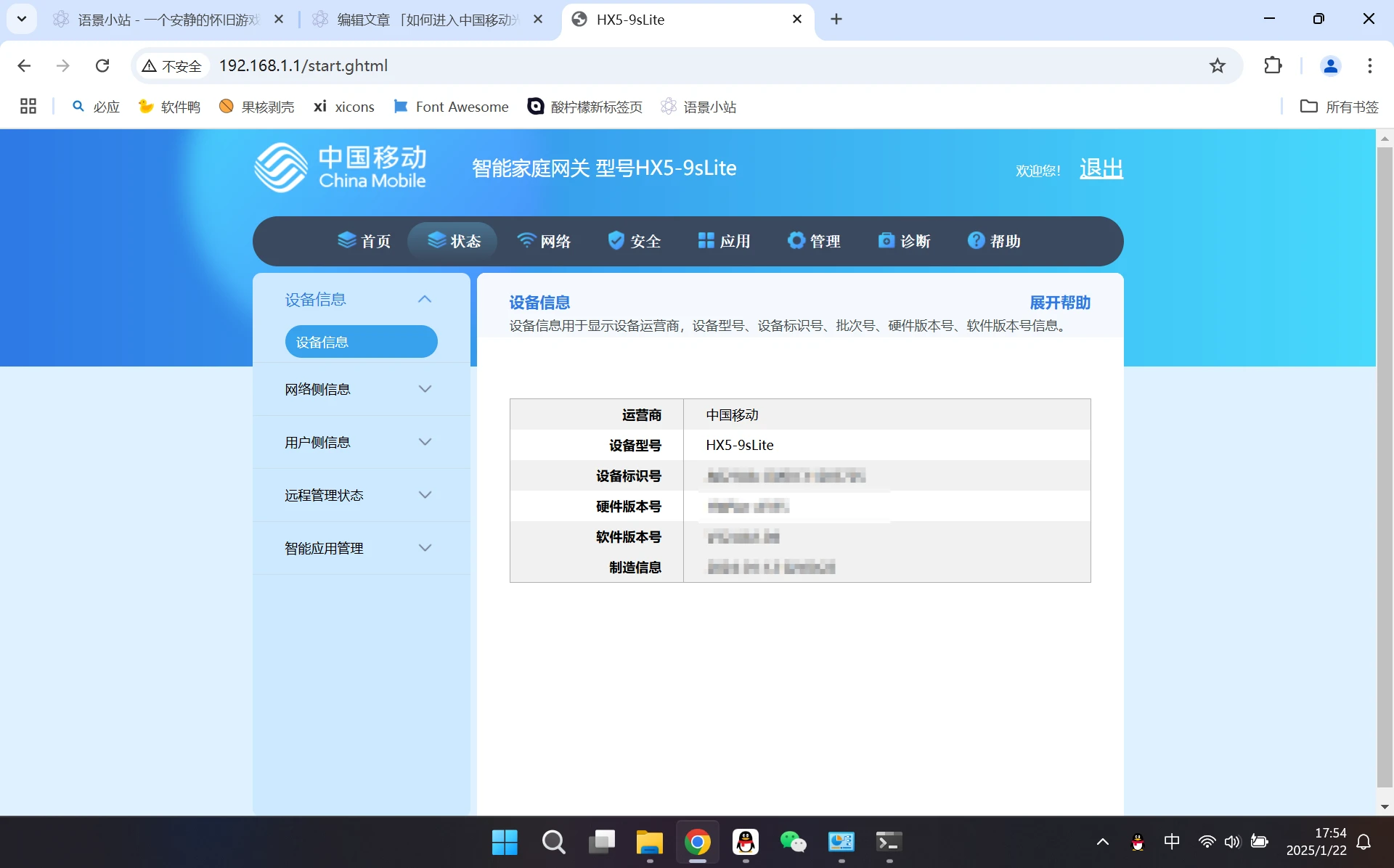Select the 管理 management gear icon
This screenshot has width=1394, height=868.
(796, 240)
